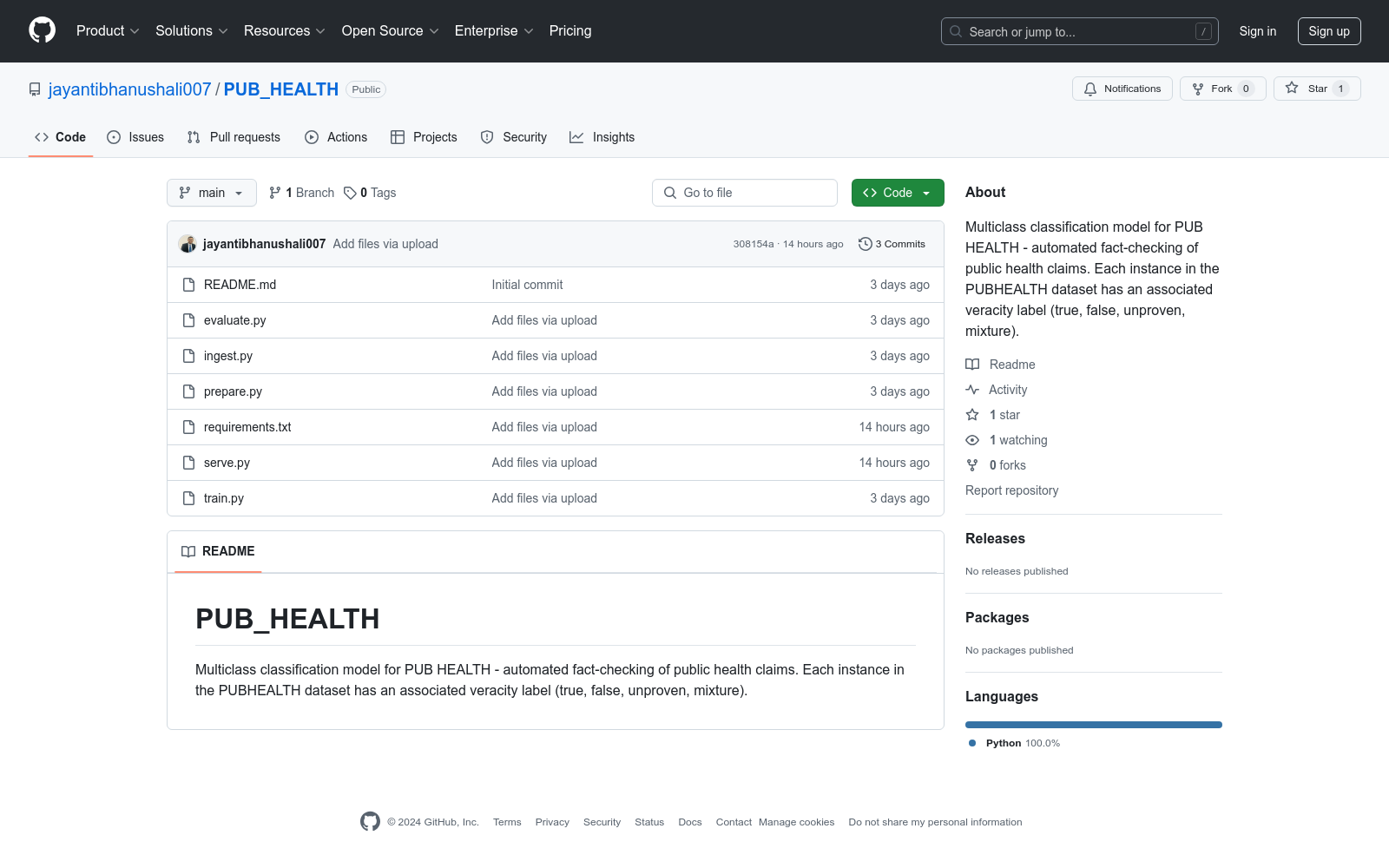
Task: Open jayantibhanushali007 owner profile link in title
Action: coord(130,89)
